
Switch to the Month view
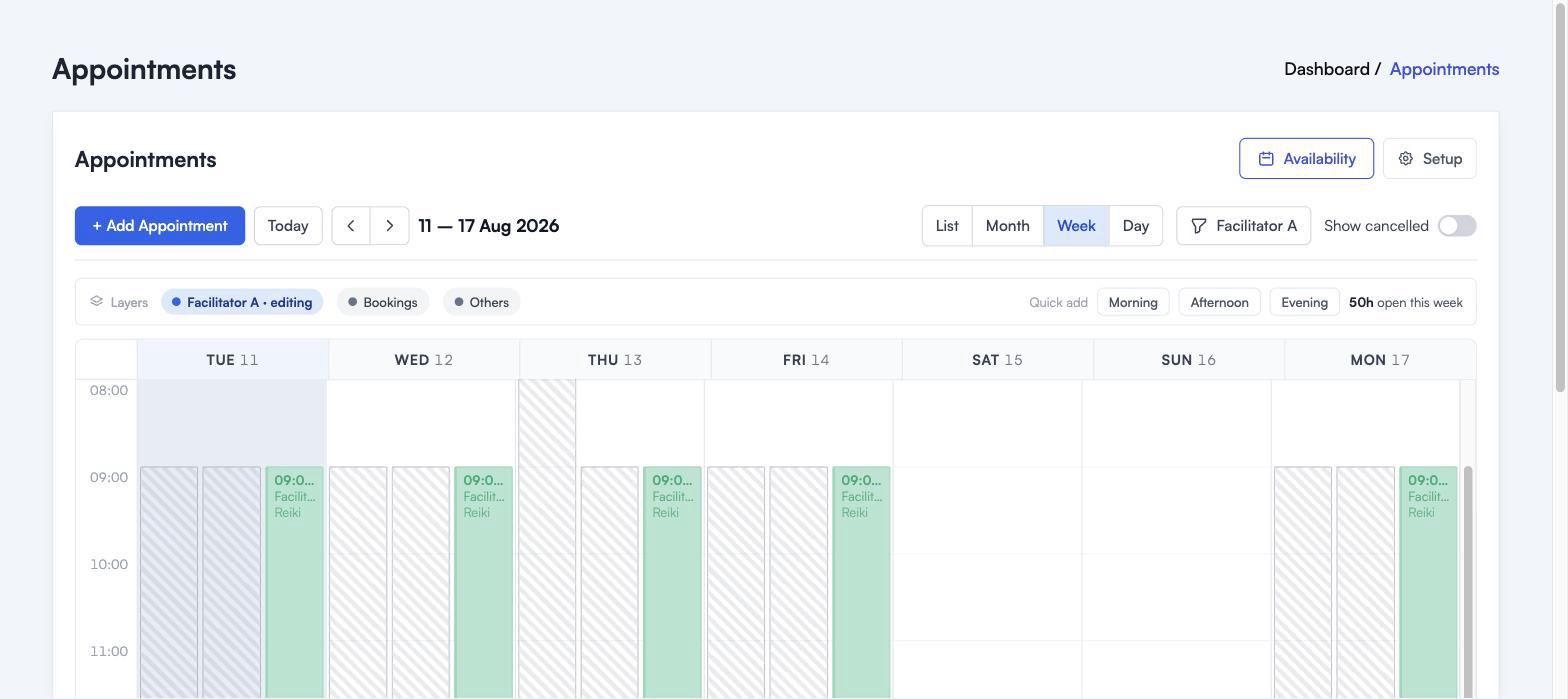click(1008, 226)
